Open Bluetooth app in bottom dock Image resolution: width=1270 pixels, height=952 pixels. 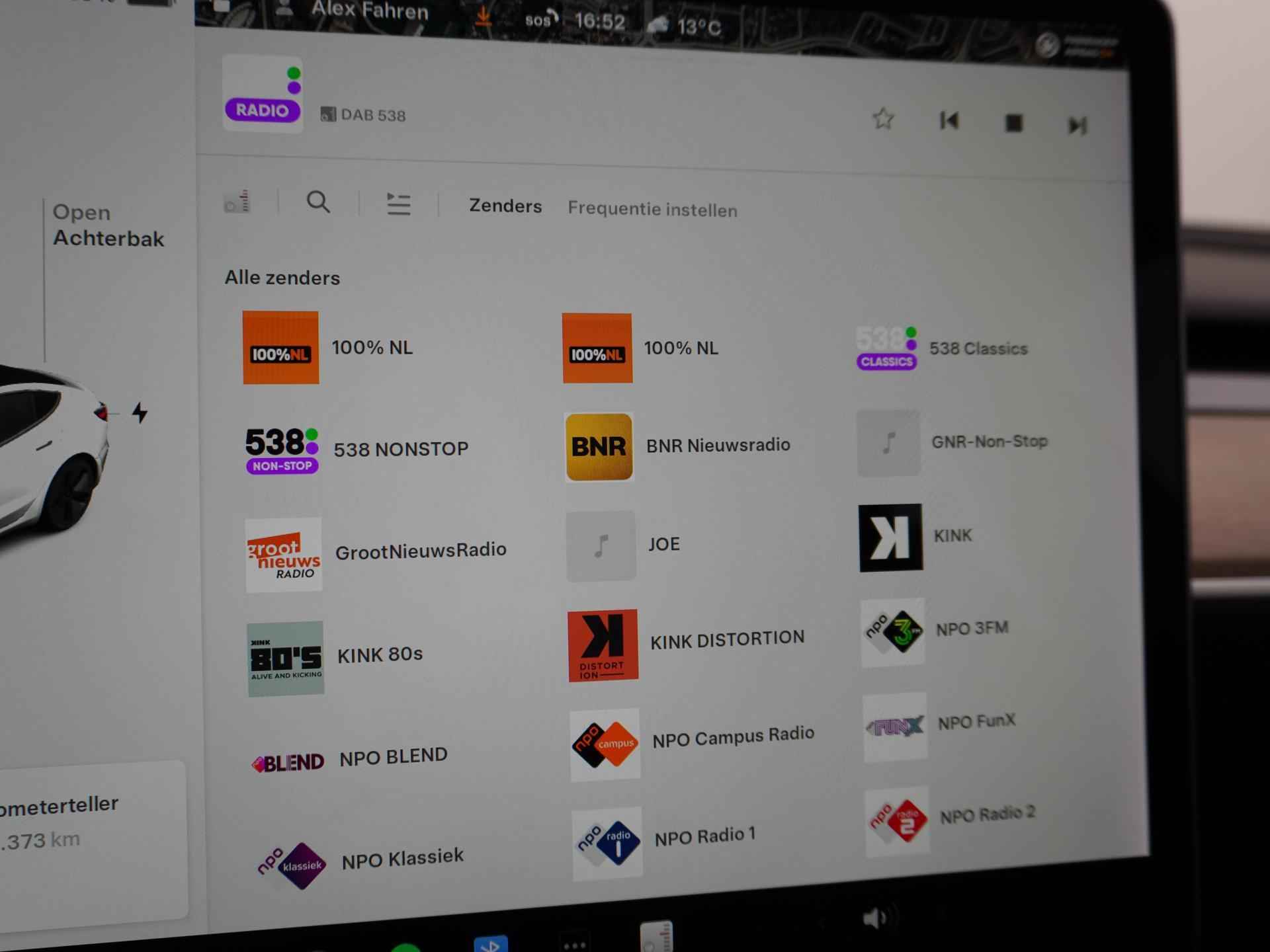click(x=490, y=943)
